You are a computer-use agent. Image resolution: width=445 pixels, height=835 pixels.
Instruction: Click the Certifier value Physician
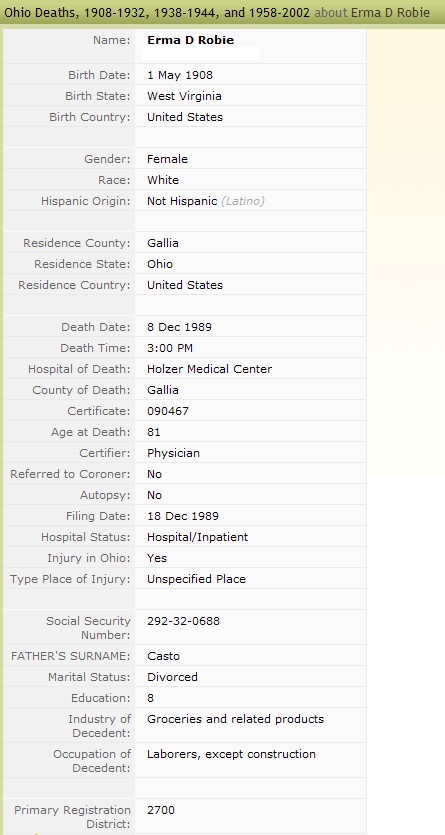click(x=174, y=453)
